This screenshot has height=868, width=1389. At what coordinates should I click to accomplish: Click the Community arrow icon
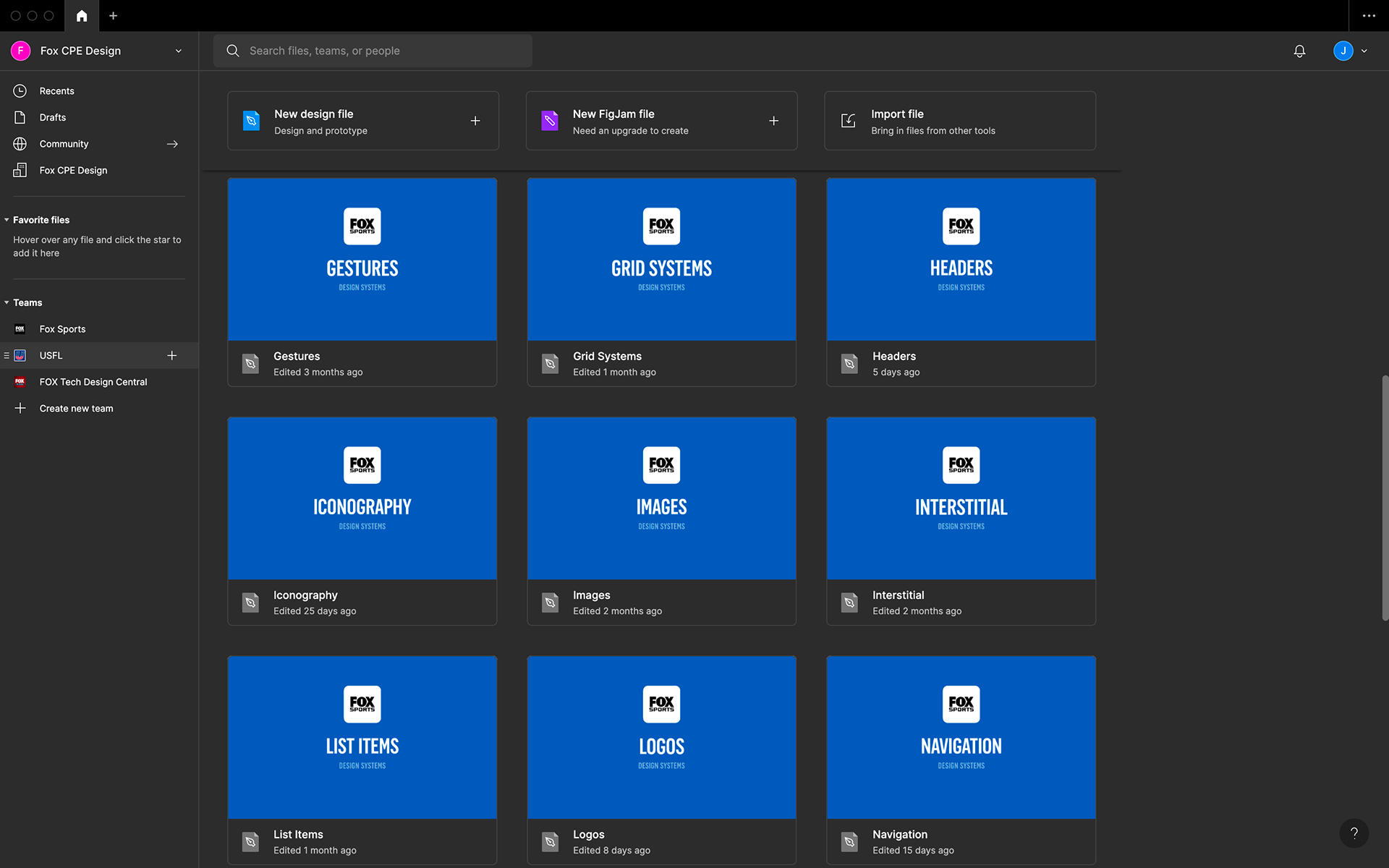pyautogui.click(x=172, y=144)
